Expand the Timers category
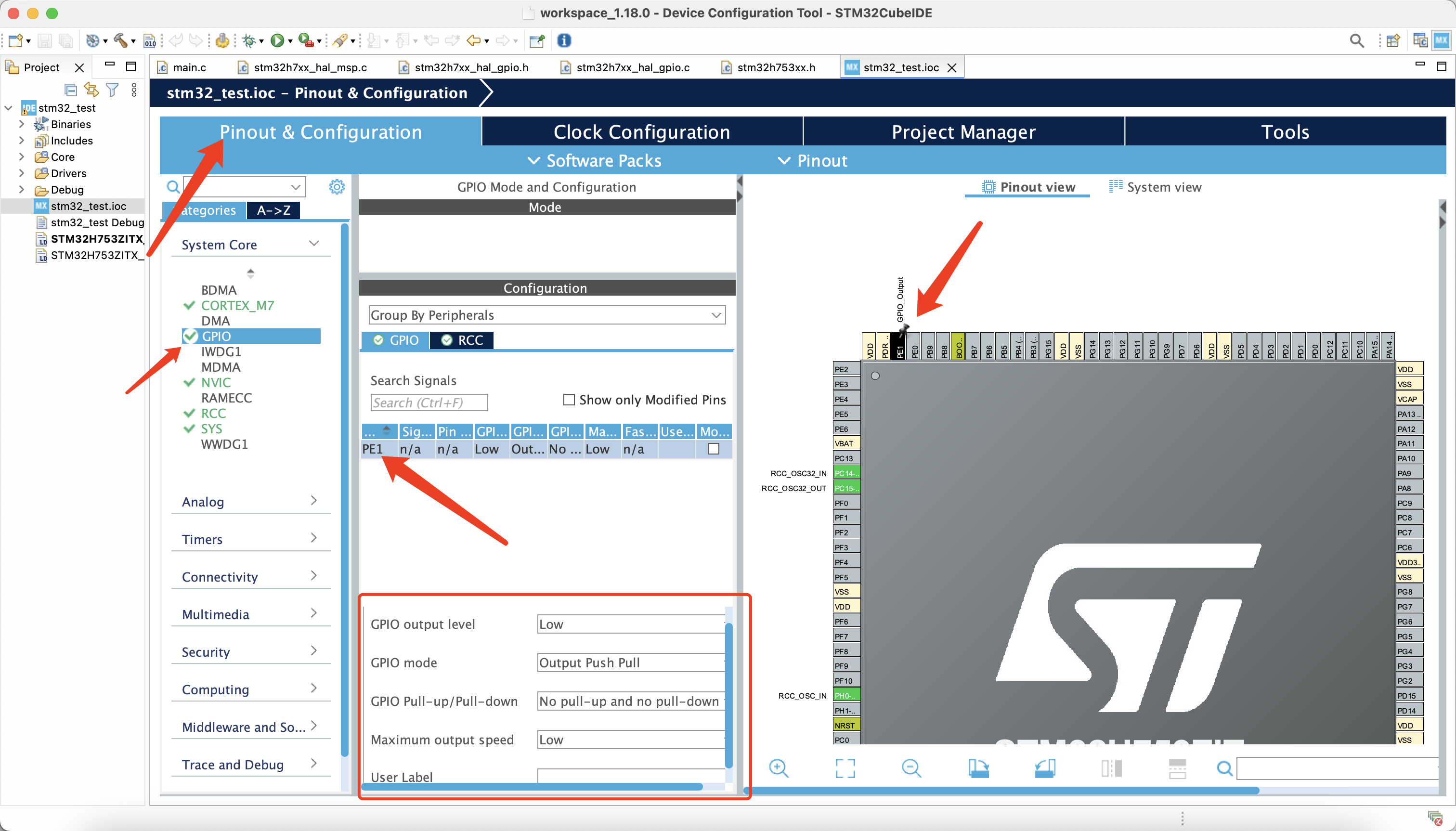Screen dimensions: 1456x831 313,538
